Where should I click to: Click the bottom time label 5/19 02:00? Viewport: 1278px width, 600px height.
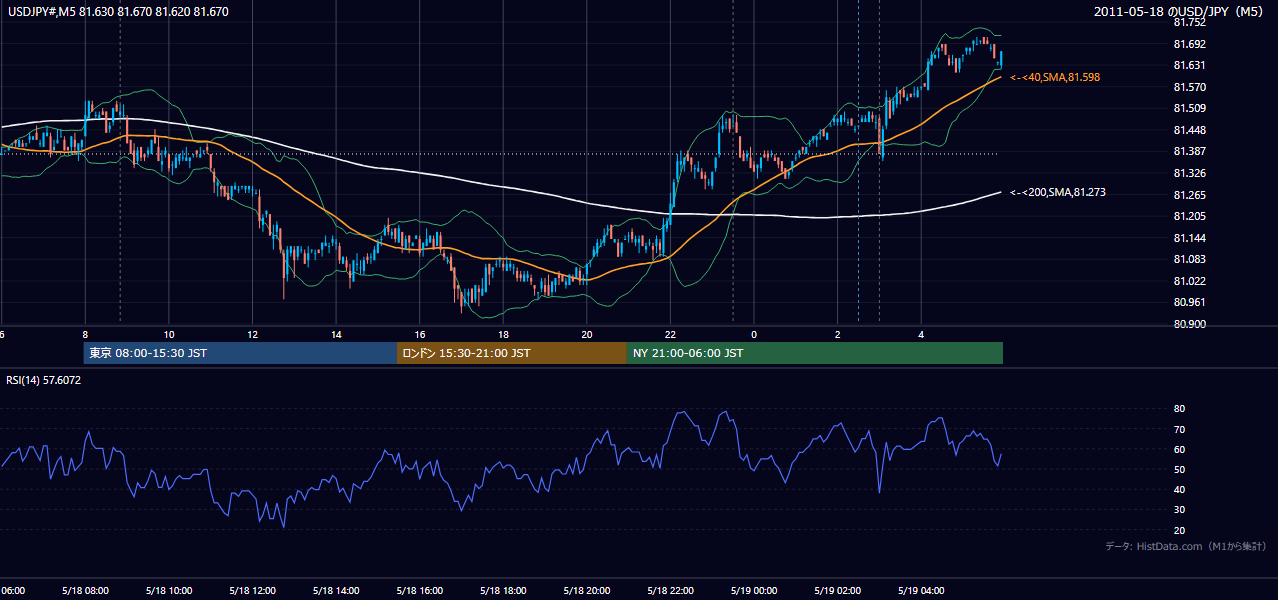tap(838, 590)
